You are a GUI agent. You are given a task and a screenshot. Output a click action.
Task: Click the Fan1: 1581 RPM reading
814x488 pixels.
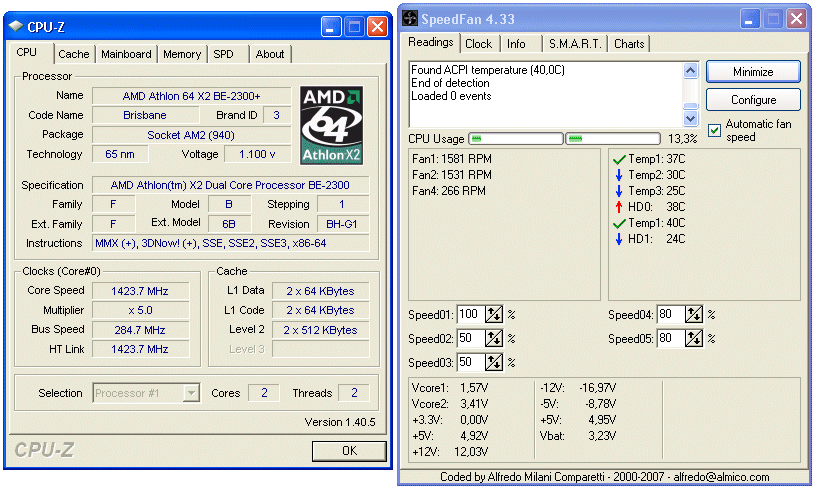click(x=452, y=159)
